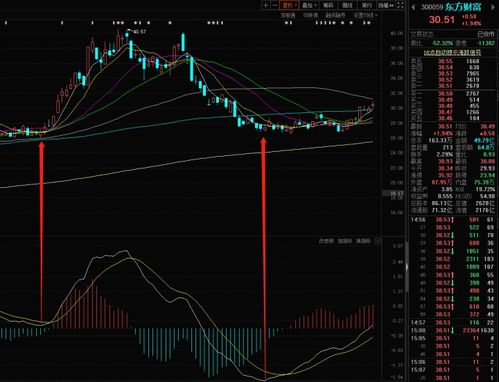Go to previous stock with left arrow
The width and height of the screenshot is (499, 382).
tap(413, 7)
